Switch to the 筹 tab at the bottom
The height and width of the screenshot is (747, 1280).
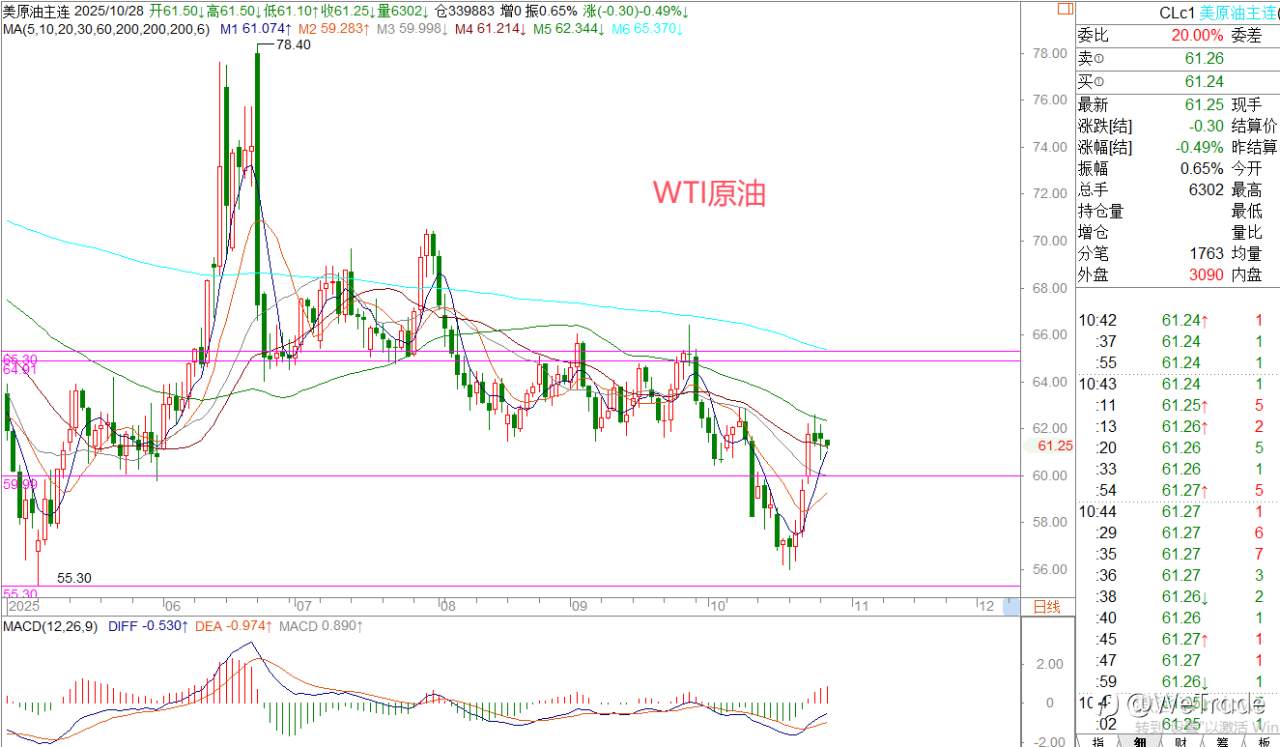tap(1222, 740)
